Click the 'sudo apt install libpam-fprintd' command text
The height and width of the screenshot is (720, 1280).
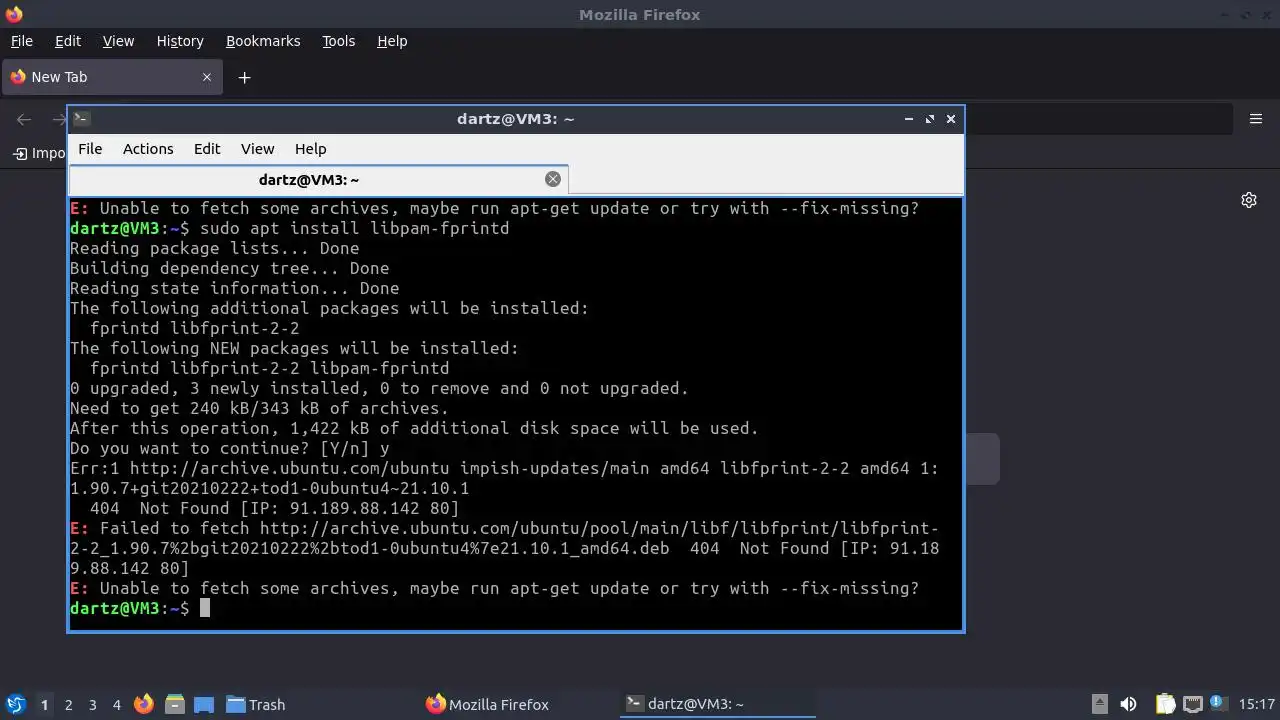pyautogui.click(x=354, y=228)
